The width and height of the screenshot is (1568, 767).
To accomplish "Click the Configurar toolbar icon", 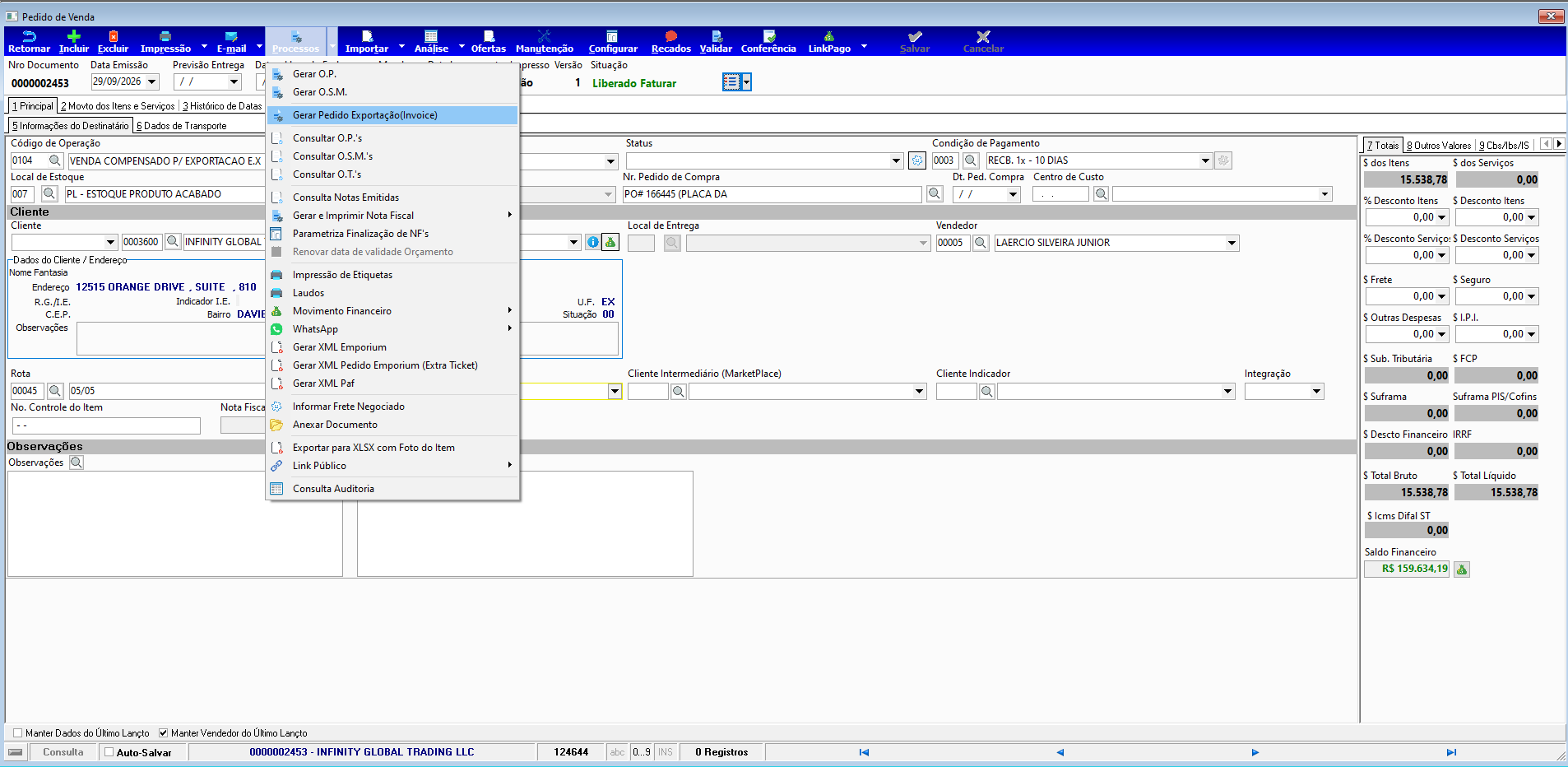I will click(612, 36).
